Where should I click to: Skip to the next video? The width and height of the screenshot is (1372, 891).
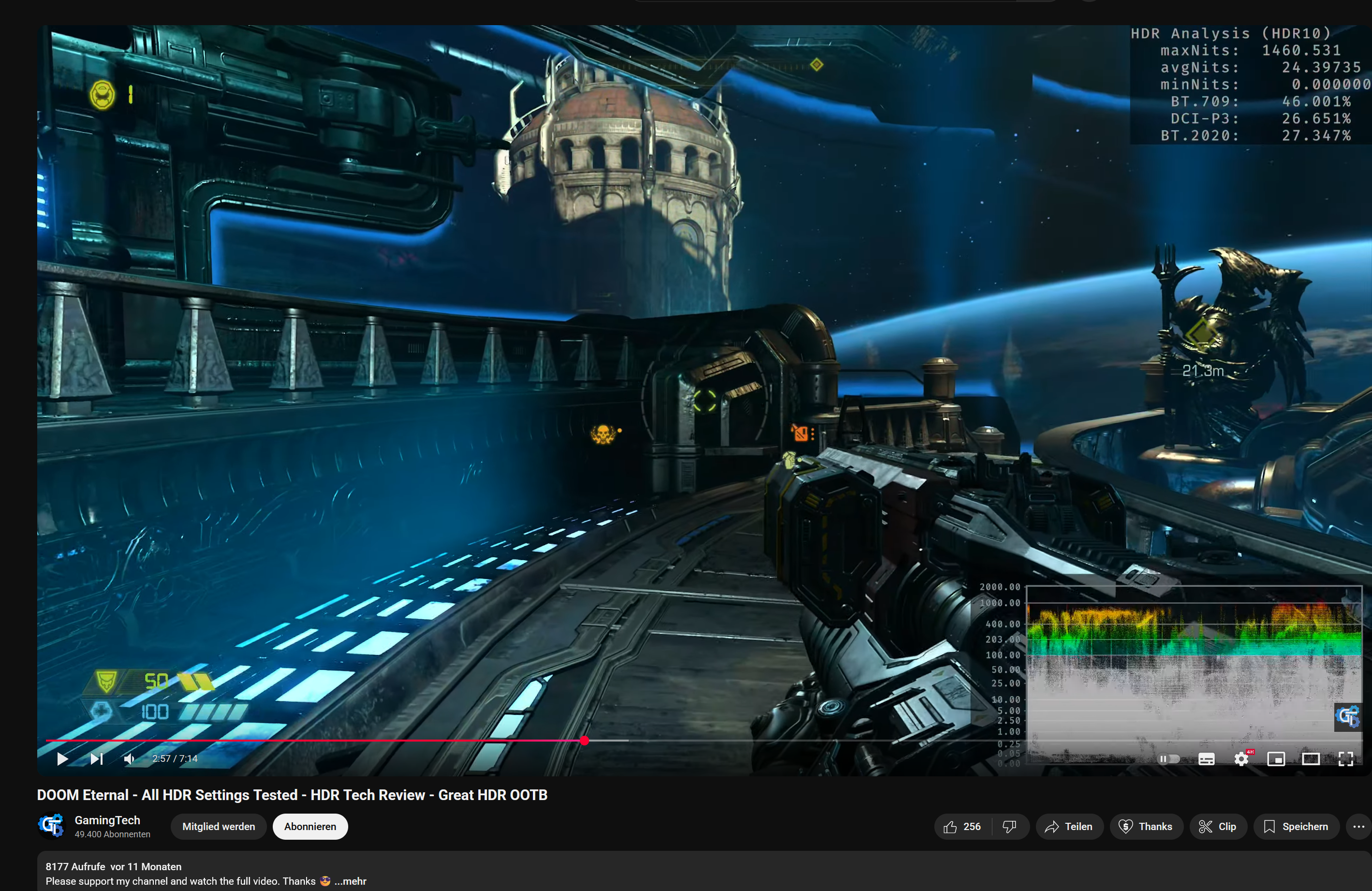96,759
